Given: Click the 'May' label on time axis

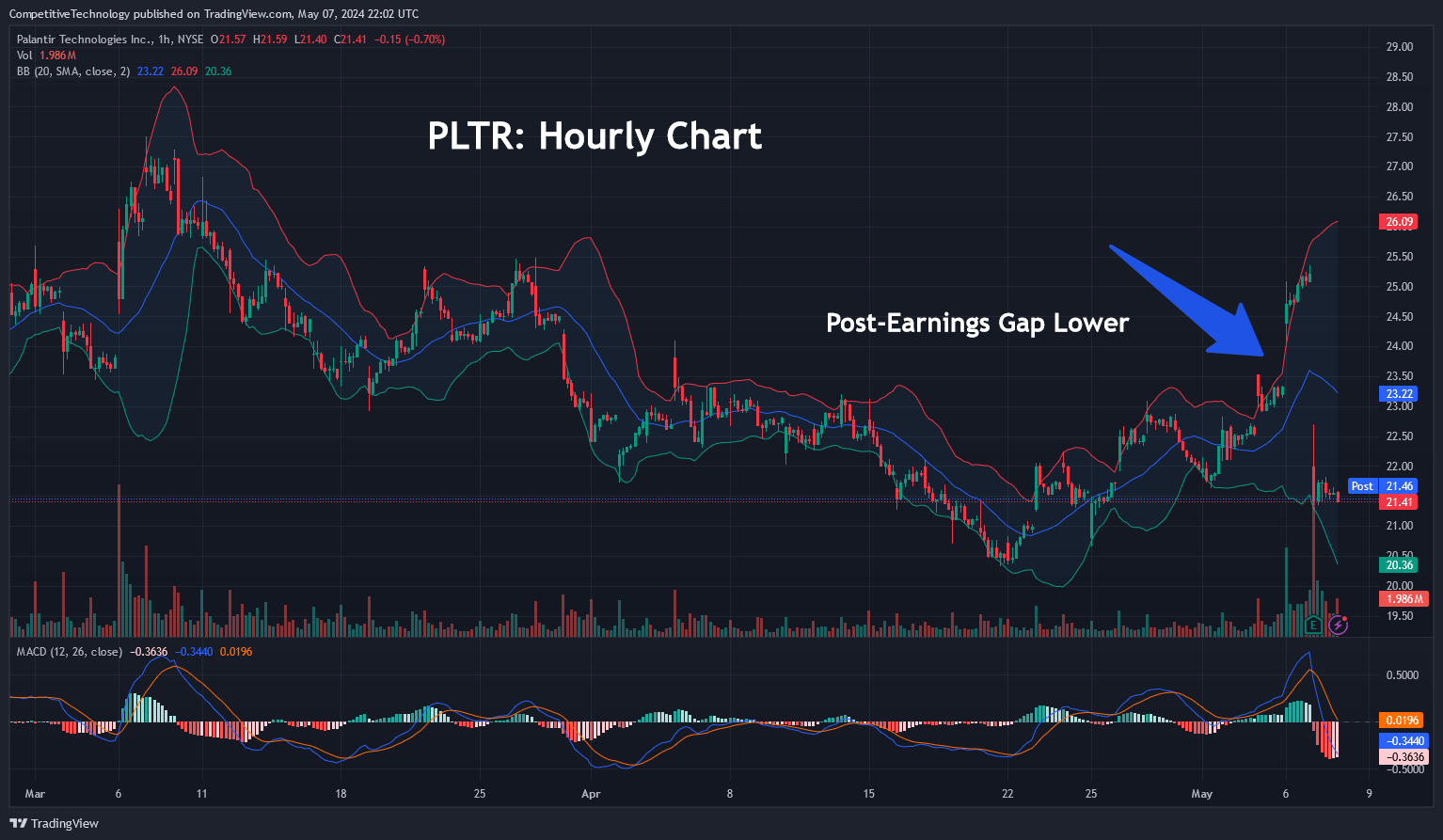Looking at the screenshot, I should 1202,794.
